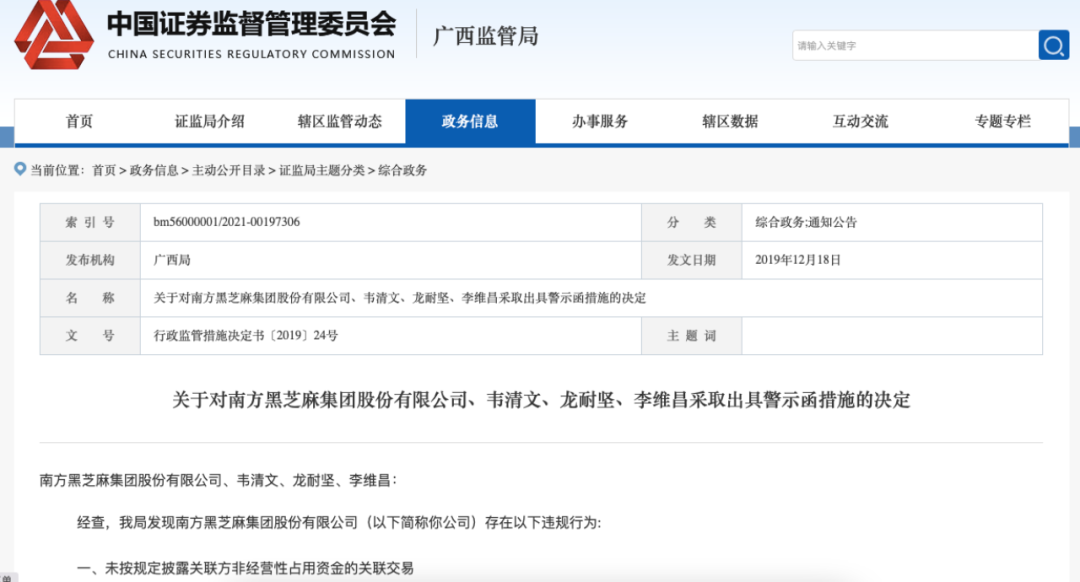Open the 互动交流 tab
Viewport: 1080px width, 582px height.
(860, 121)
